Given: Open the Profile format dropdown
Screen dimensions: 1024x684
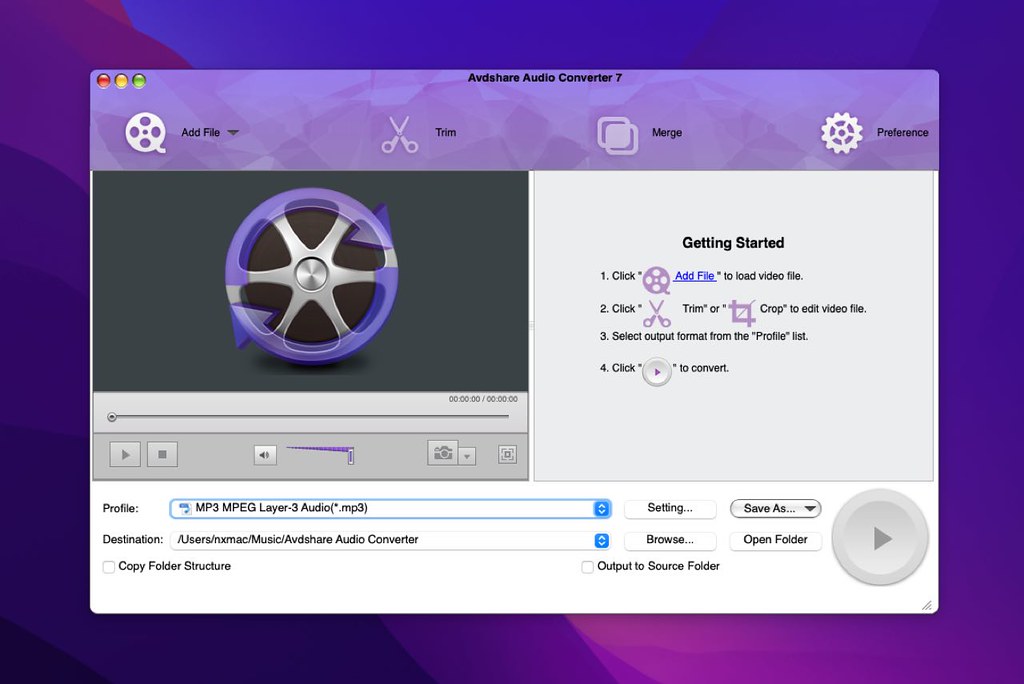Looking at the screenshot, I should click(x=601, y=508).
